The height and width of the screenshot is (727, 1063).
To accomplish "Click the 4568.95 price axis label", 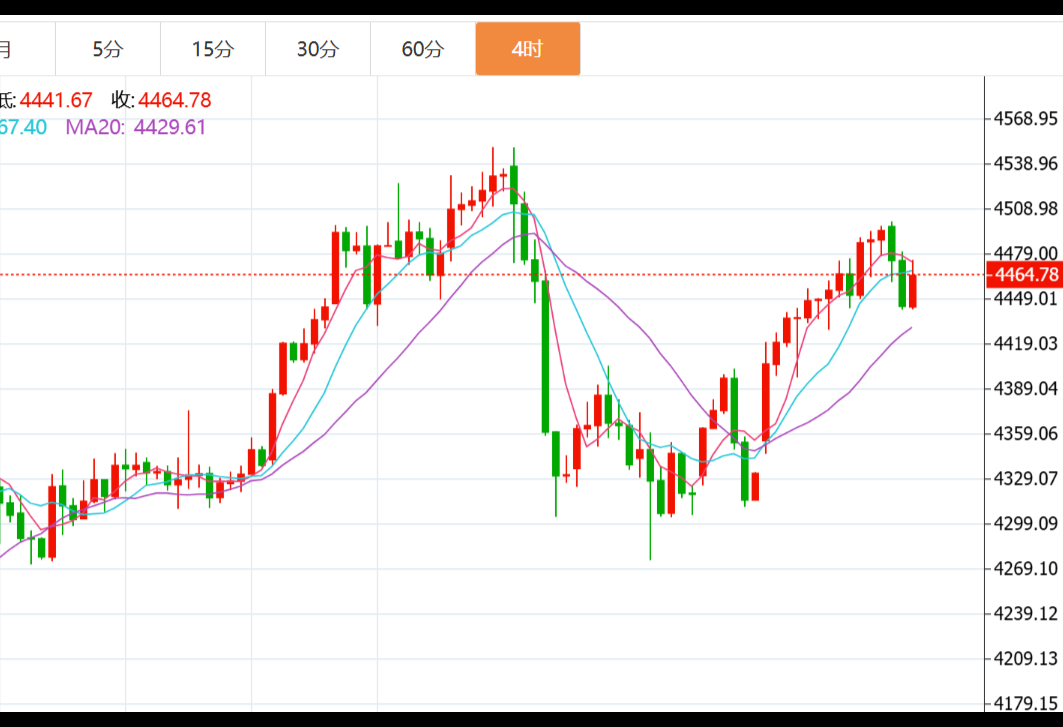I will [x=1025, y=119].
